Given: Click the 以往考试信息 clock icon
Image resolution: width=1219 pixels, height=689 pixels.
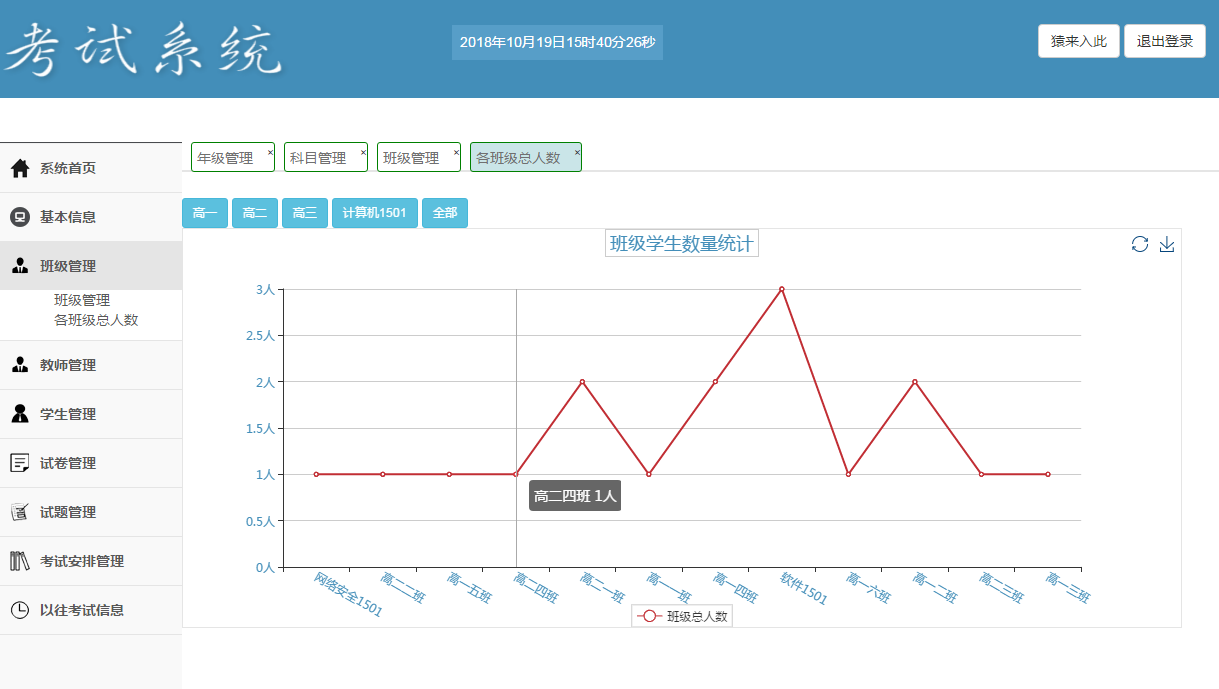Looking at the screenshot, I should click(x=19, y=610).
